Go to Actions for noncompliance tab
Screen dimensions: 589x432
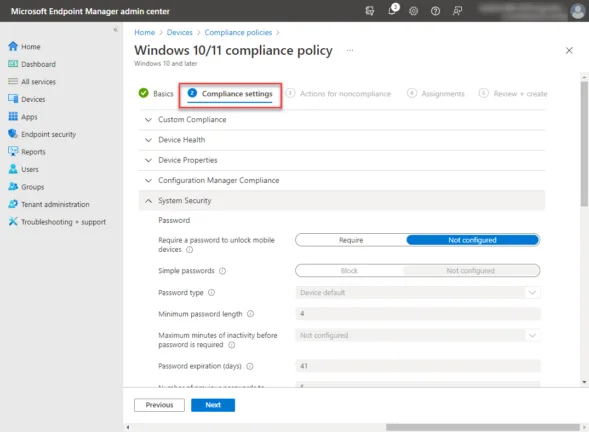(x=338, y=94)
